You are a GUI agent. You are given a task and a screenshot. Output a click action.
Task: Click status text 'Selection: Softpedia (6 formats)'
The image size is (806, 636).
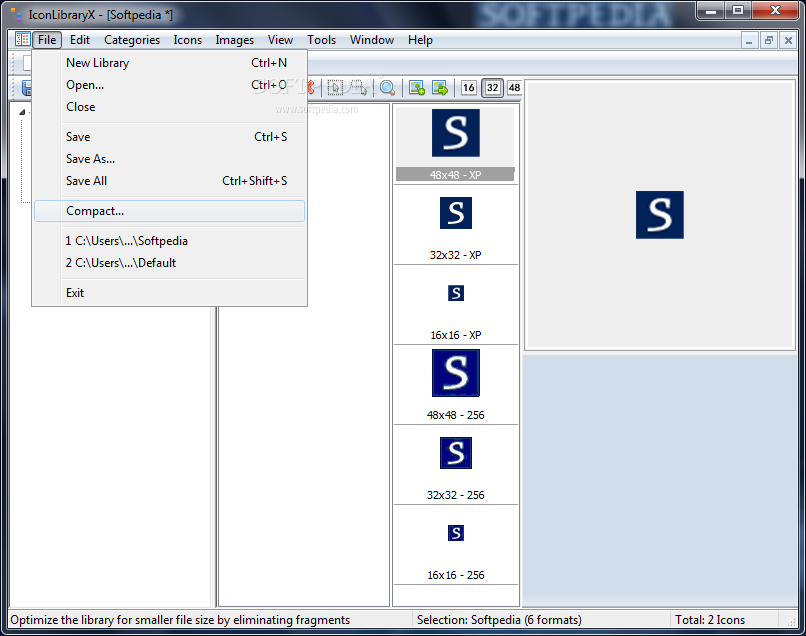click(x=499, y=620)
